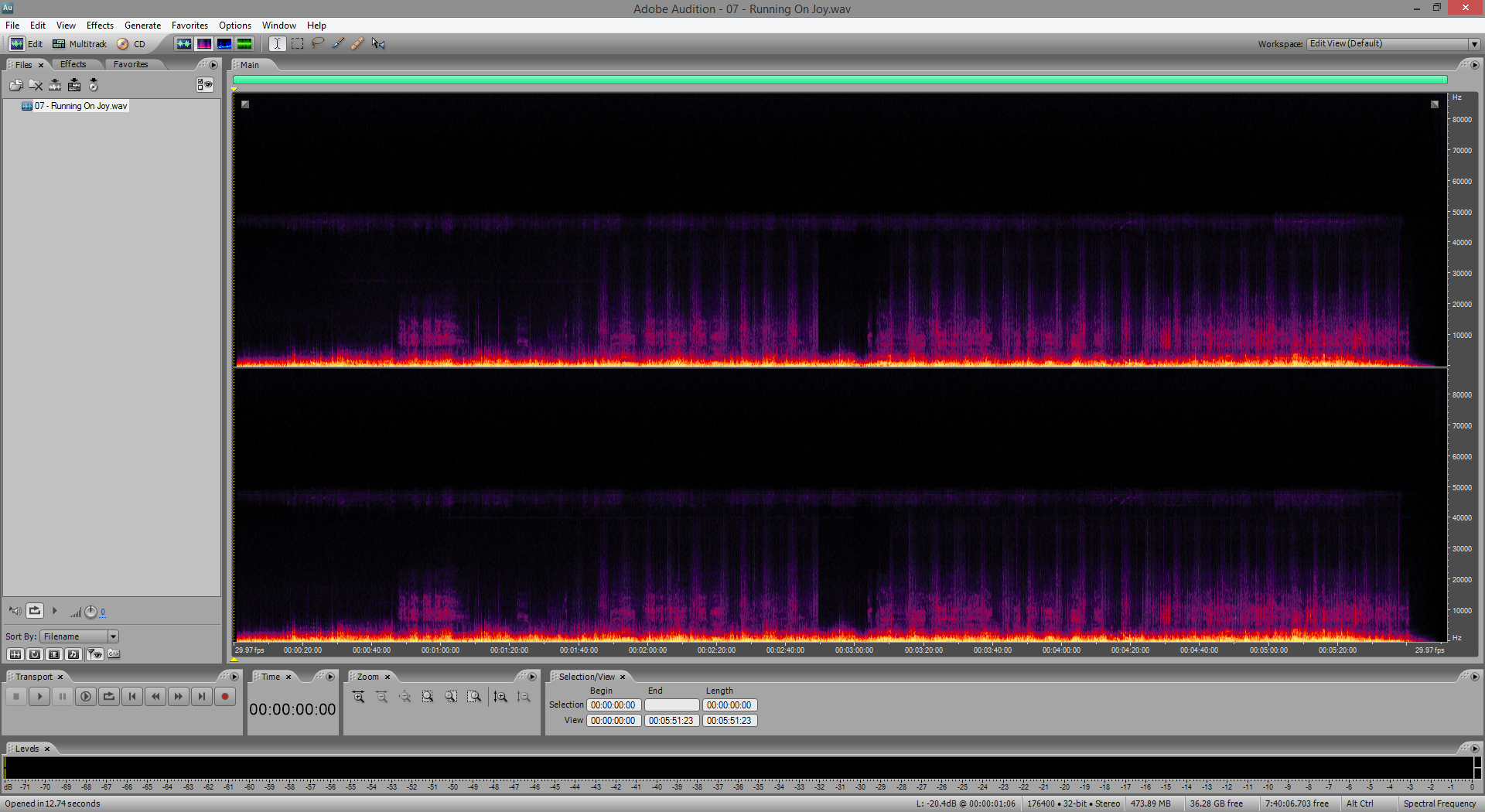This screenshot has height=812, width=1485.
Task: Click Selection Begin time field
Action: [x=613, y=705]
